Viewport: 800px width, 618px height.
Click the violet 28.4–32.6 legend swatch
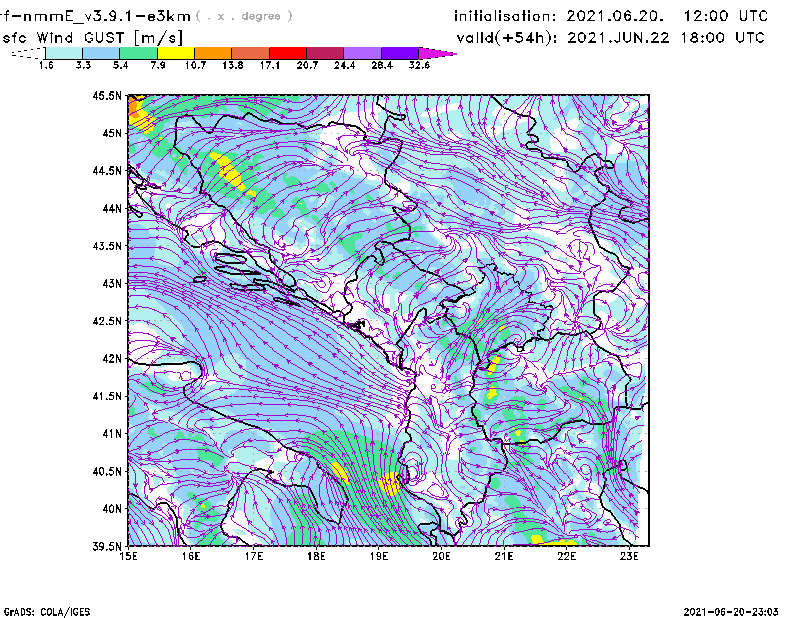point(399,53)
